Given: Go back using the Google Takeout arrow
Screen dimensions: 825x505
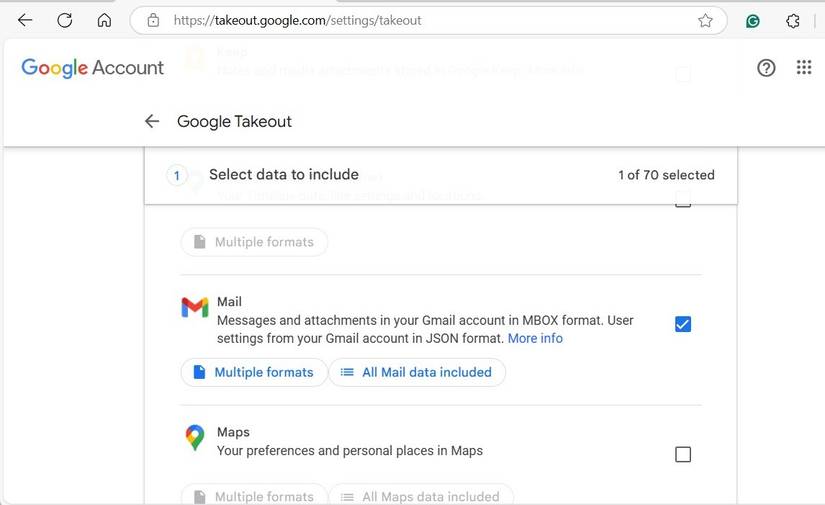Looking at the screenshot, I should click(x=152, y=121).
